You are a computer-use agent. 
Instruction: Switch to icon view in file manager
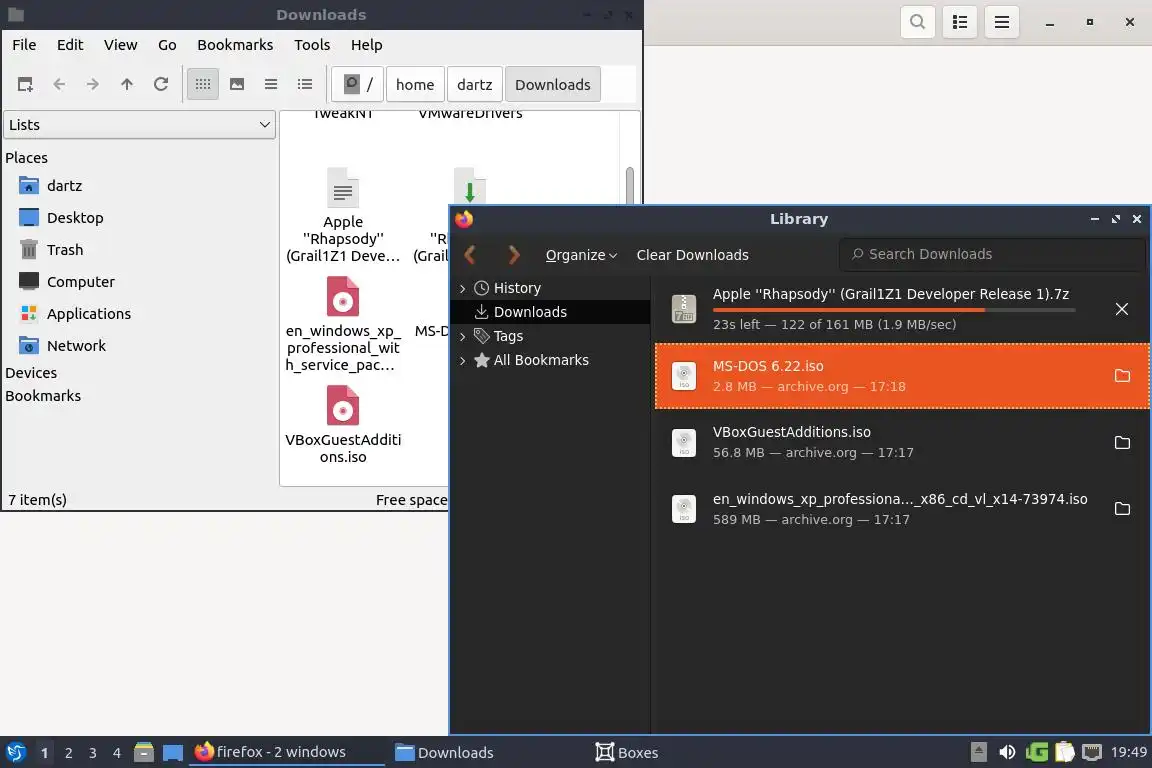pos(203,85)
